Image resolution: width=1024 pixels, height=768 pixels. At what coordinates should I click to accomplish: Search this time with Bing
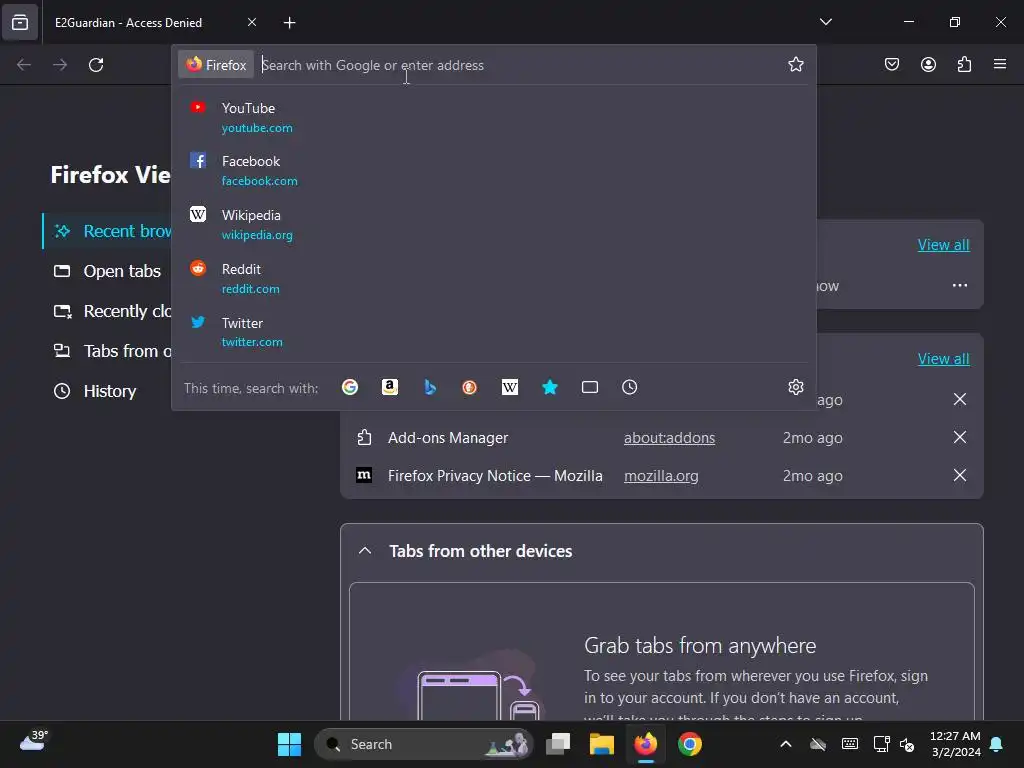[430, 387]
